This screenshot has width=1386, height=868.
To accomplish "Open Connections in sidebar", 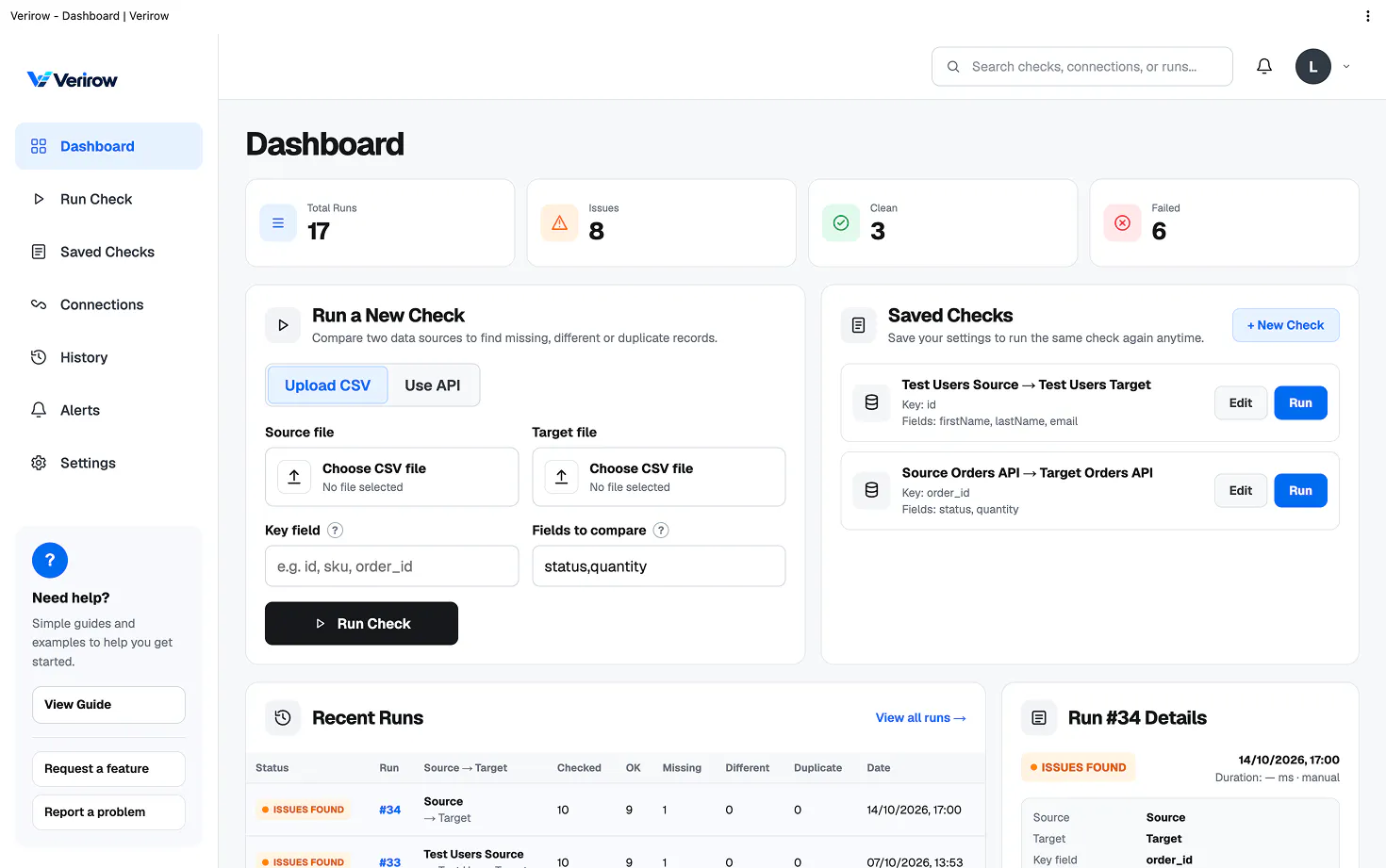I will tap(108, 304).
